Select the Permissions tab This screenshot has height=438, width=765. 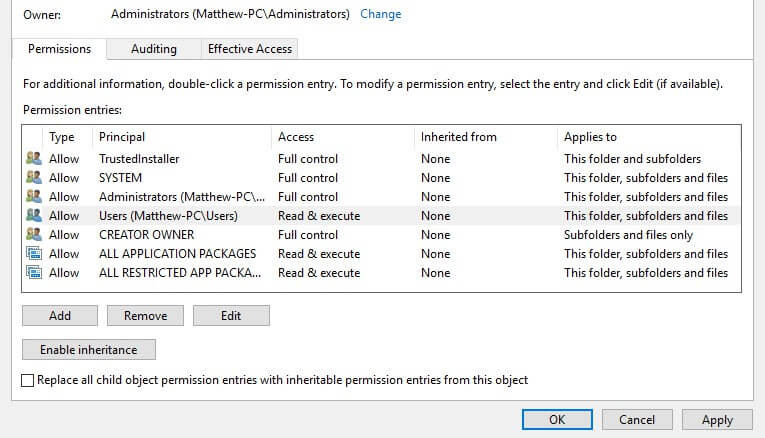(x=59, y=49)
